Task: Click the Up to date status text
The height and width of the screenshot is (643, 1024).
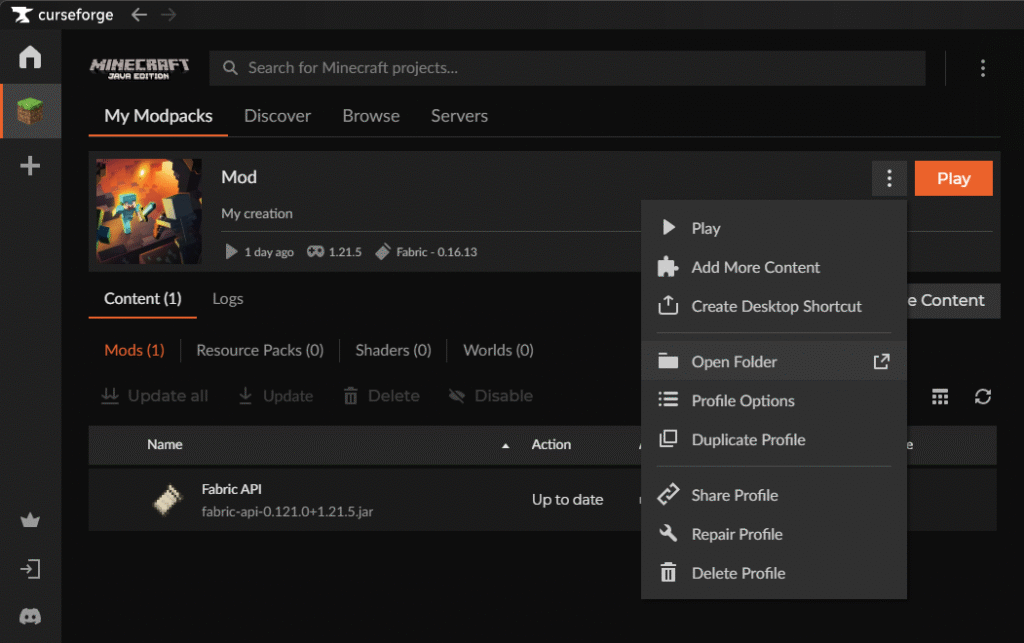Action: point(568,500)
